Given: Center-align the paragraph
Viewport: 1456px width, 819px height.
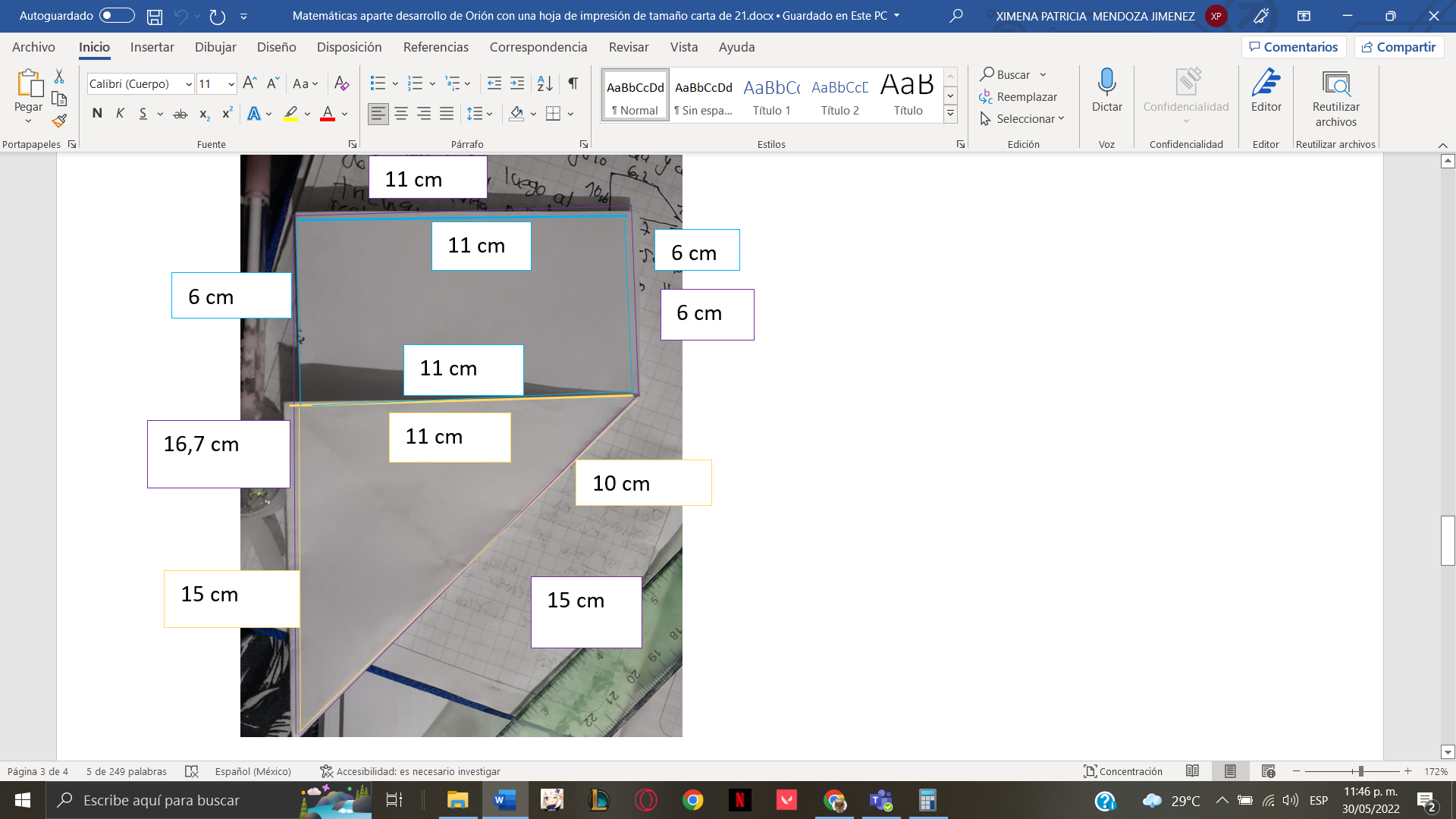Looking at the screenshot, I should pos(400,113).
